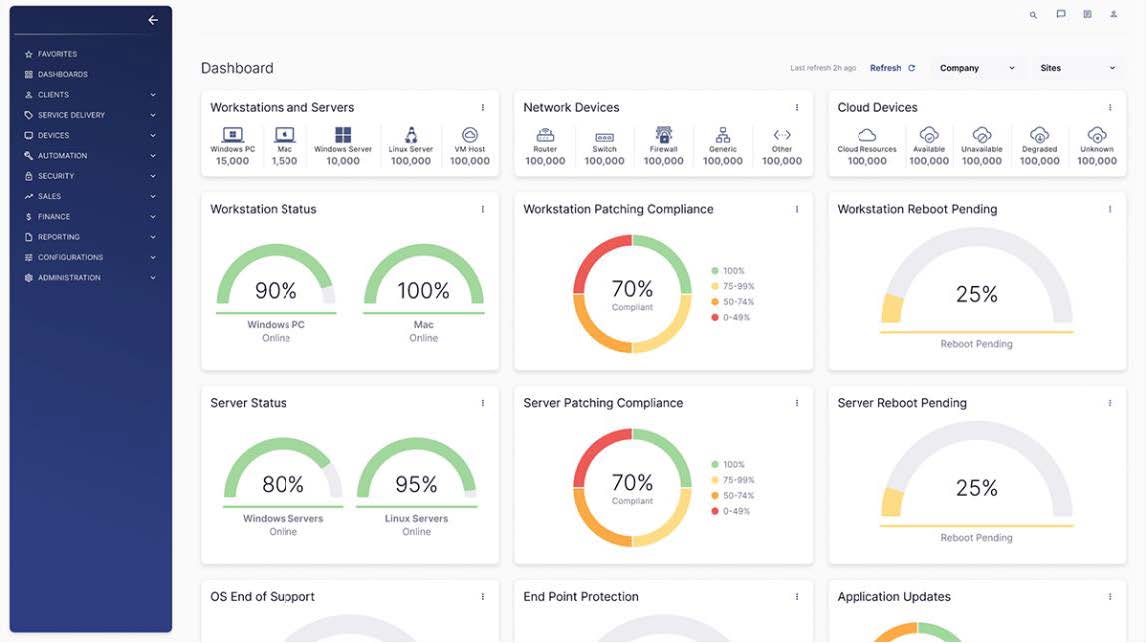
Task: Open Workstation Patching Compliance options menu
Action: coord(797,209)
